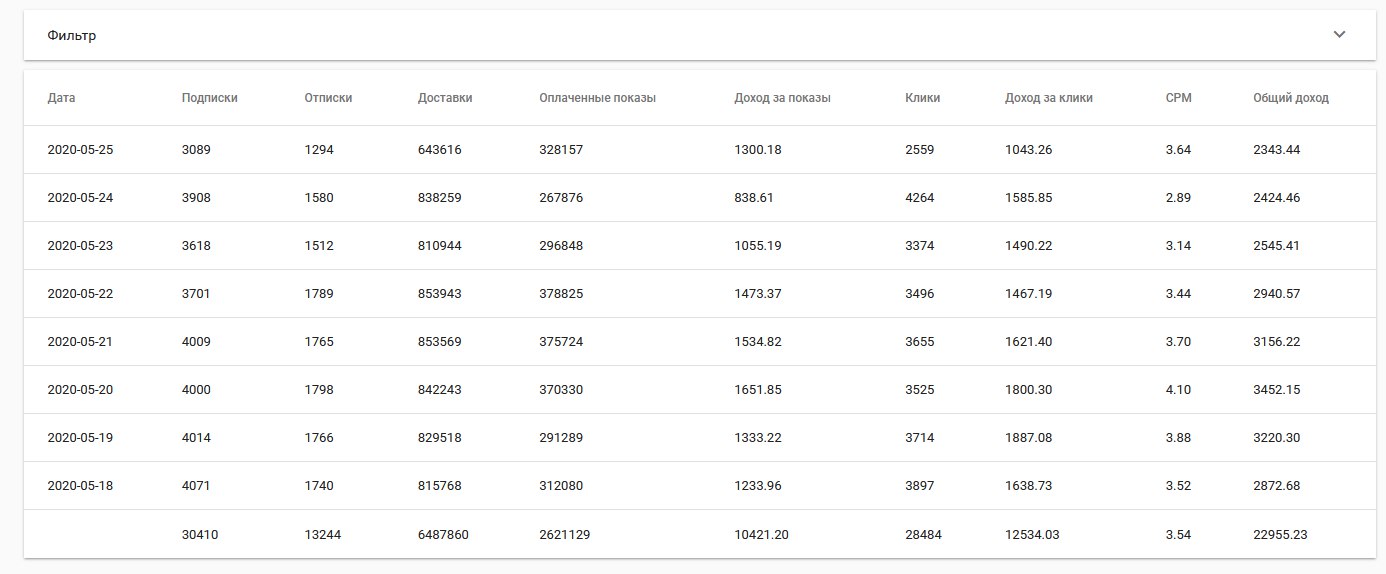
Task: Click CPM value 3.64
Action: pos(1178,150)
